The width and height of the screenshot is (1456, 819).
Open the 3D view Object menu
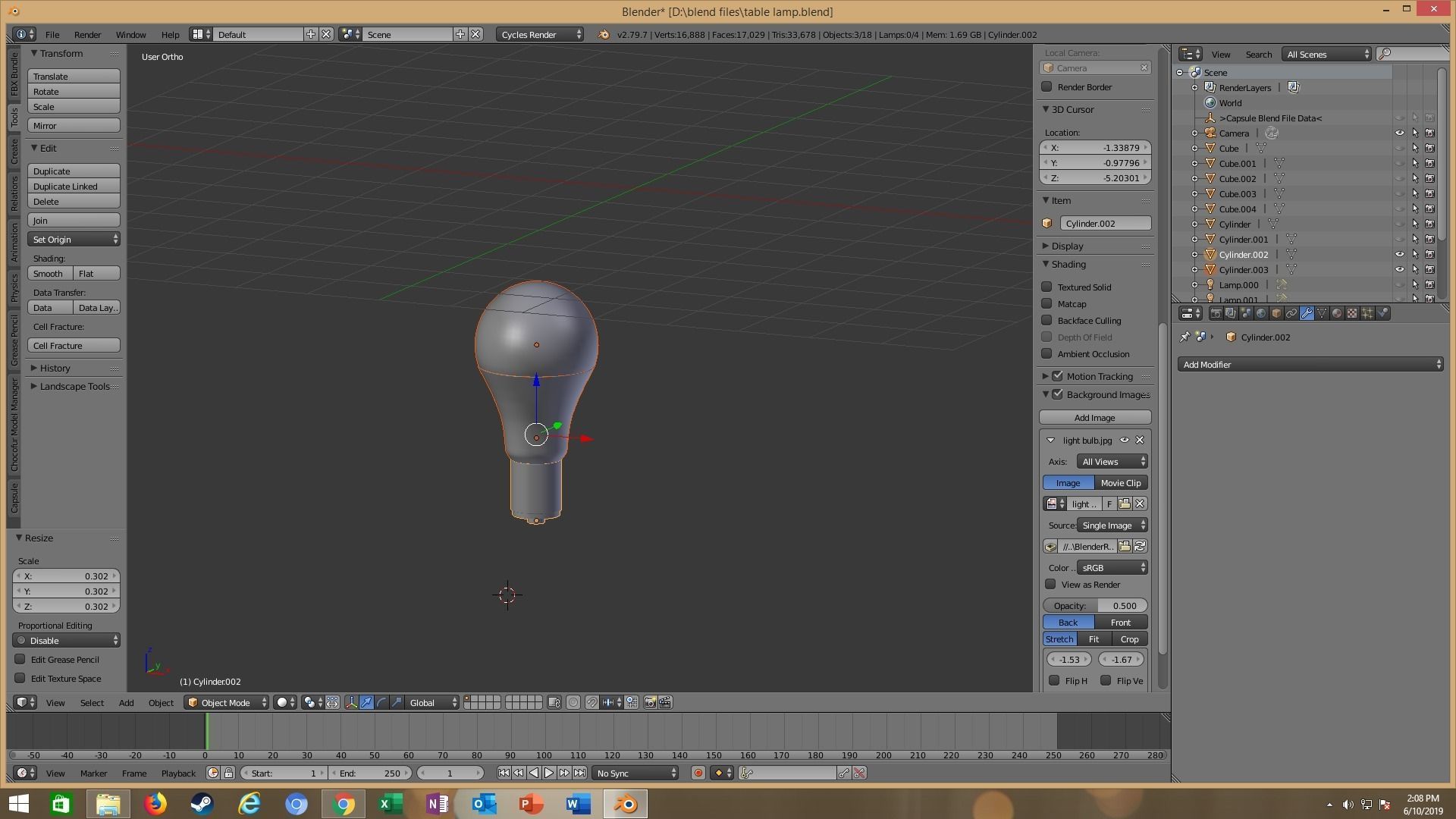(x=161, y=703)
